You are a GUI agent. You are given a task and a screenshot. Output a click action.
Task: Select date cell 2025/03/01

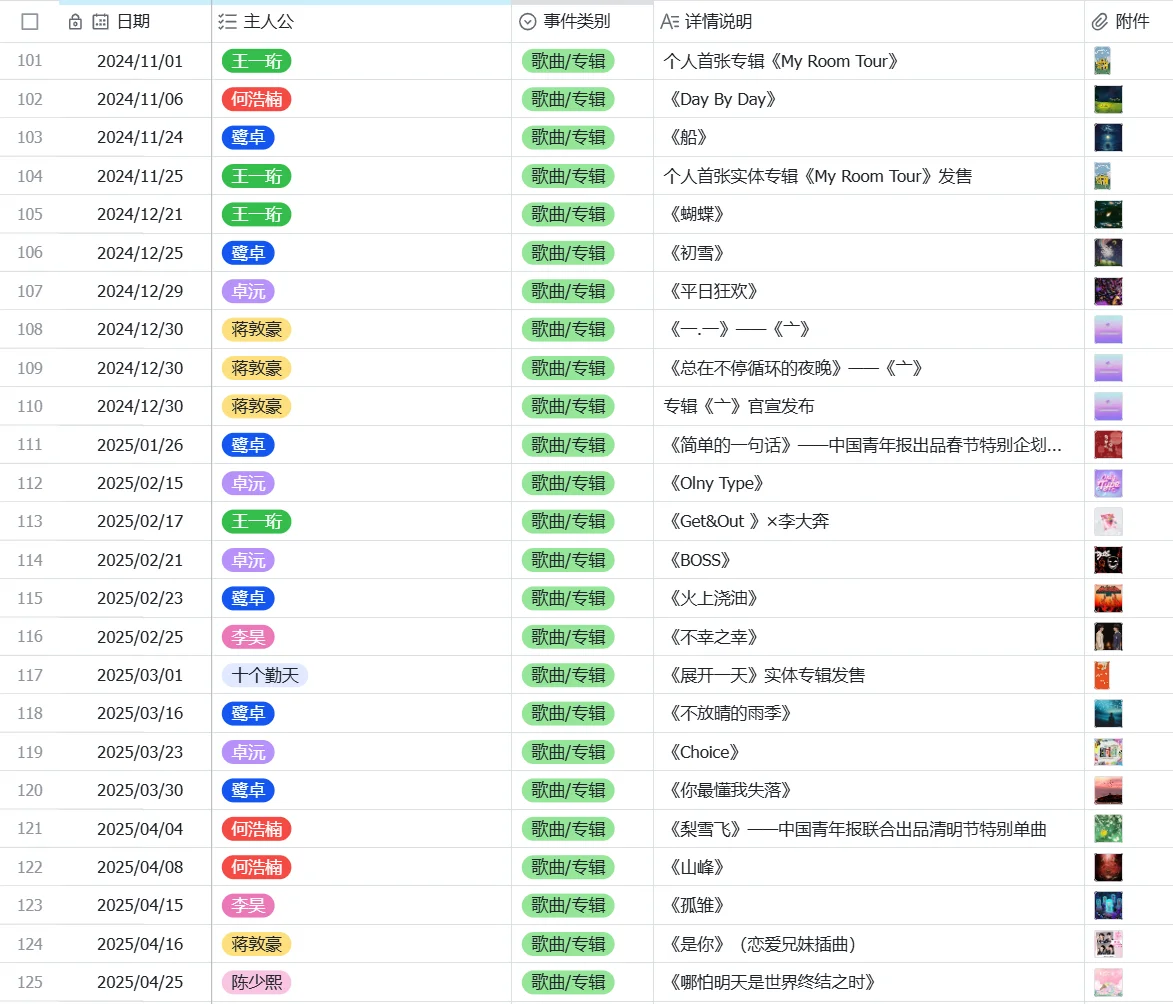[140, 676]
